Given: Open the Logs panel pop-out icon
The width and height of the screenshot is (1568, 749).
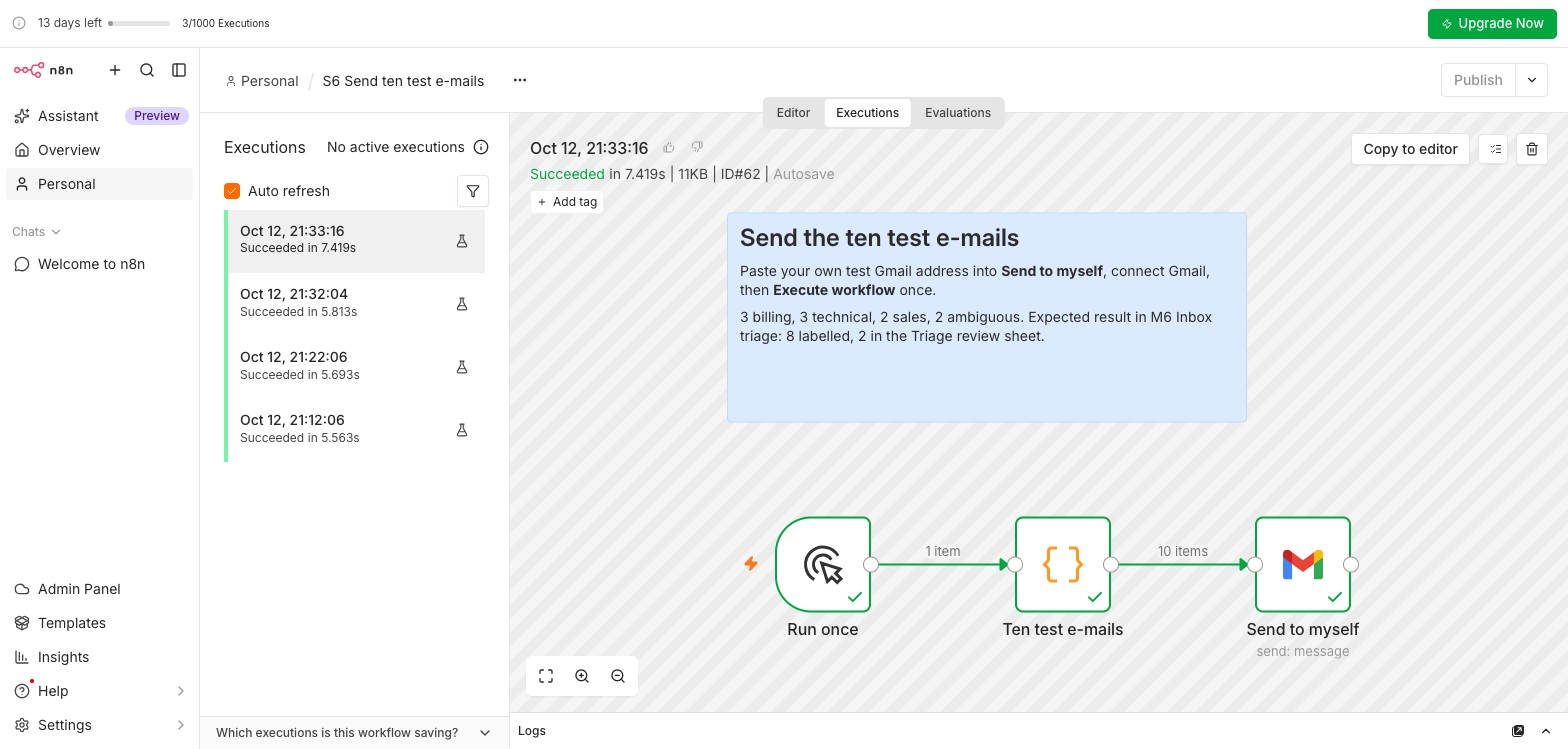Looking at the screenshot, I should [1518, 731].
